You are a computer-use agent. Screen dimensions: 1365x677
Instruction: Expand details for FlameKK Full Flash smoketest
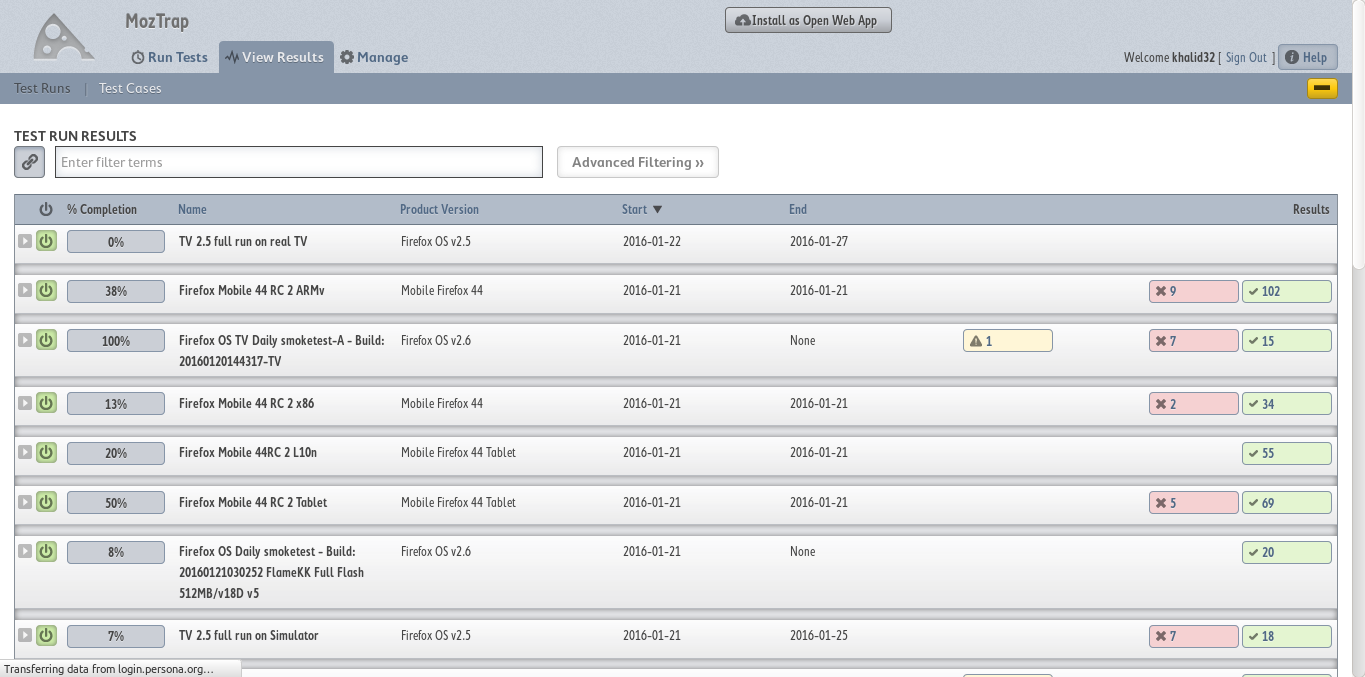pyautogui.click(x=25, y=551)
